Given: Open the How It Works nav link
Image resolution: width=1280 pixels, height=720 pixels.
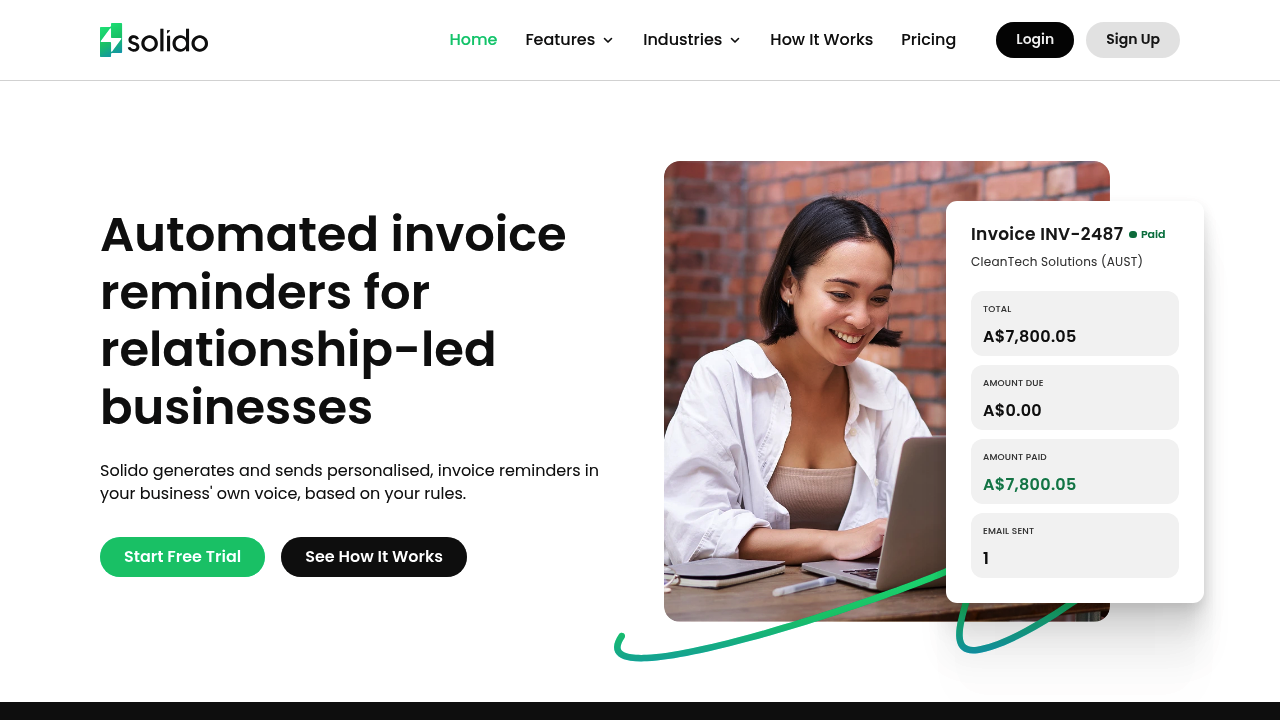Looking at the screenshot, I should [x=821, y=40].
